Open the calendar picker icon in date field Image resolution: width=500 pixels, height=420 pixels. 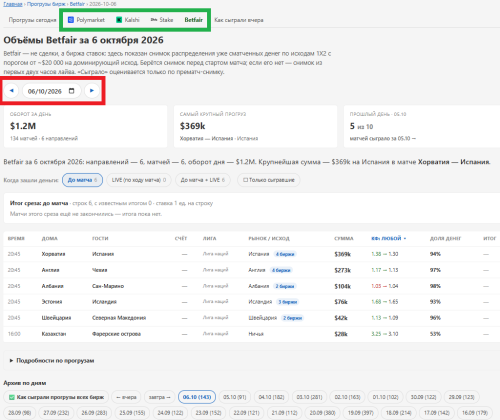point(71,91)
